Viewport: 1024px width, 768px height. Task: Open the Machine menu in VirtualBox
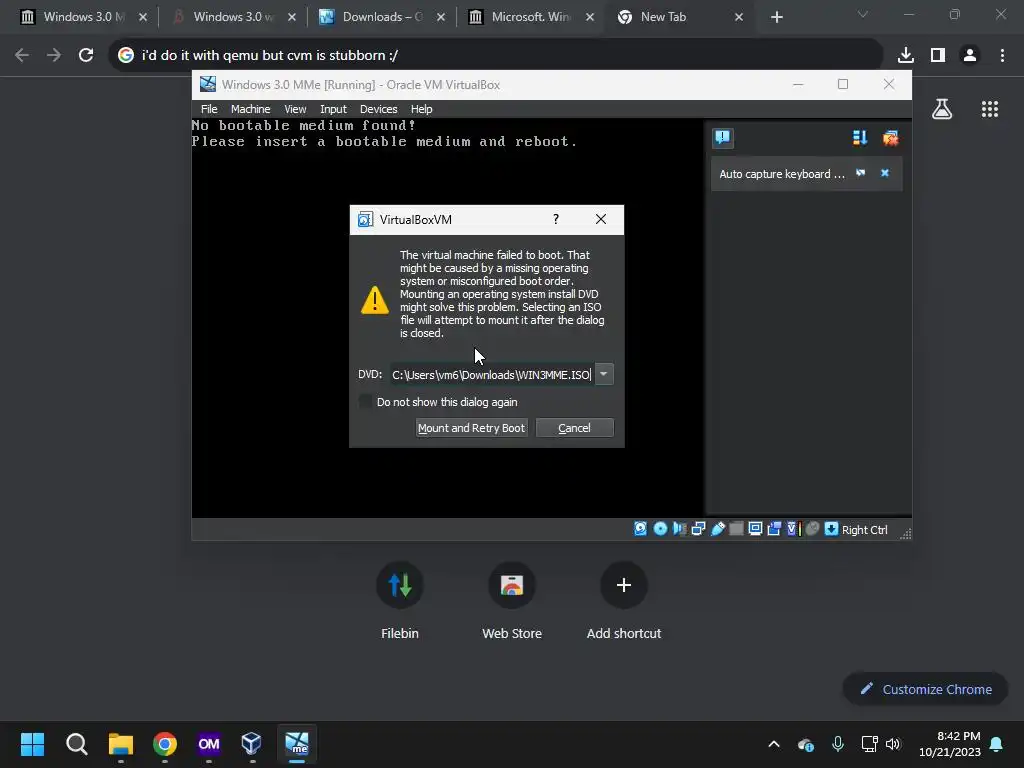(250, 109)
